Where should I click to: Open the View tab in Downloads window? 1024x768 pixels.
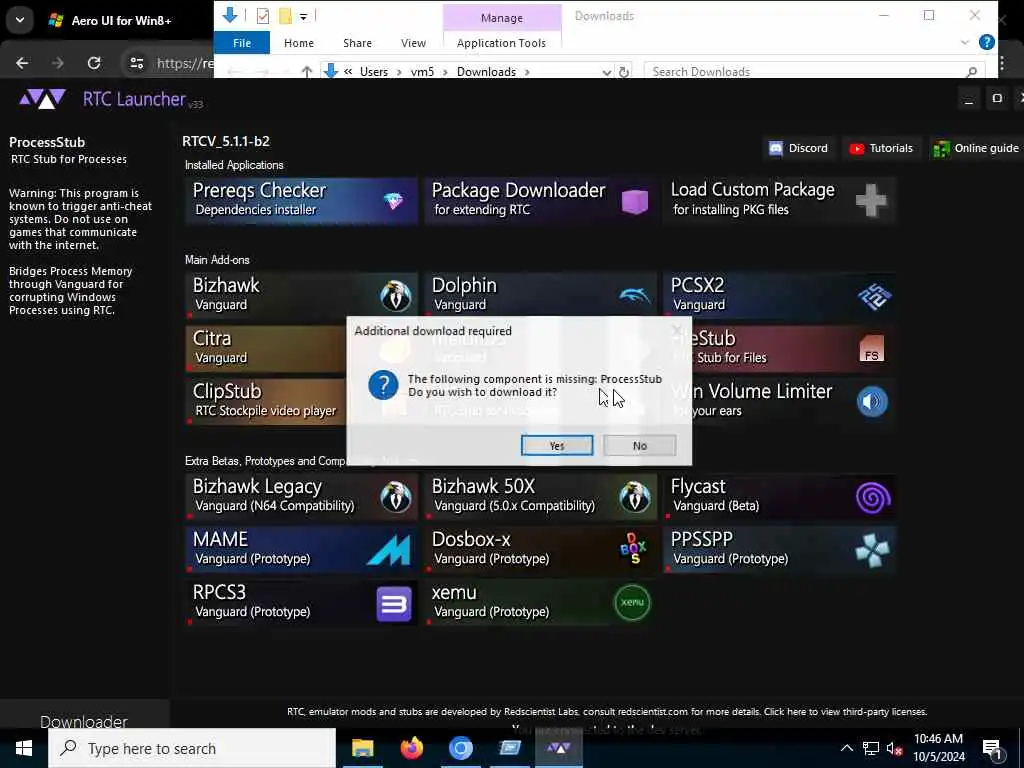pyautogui.click(x=413, y=43)
